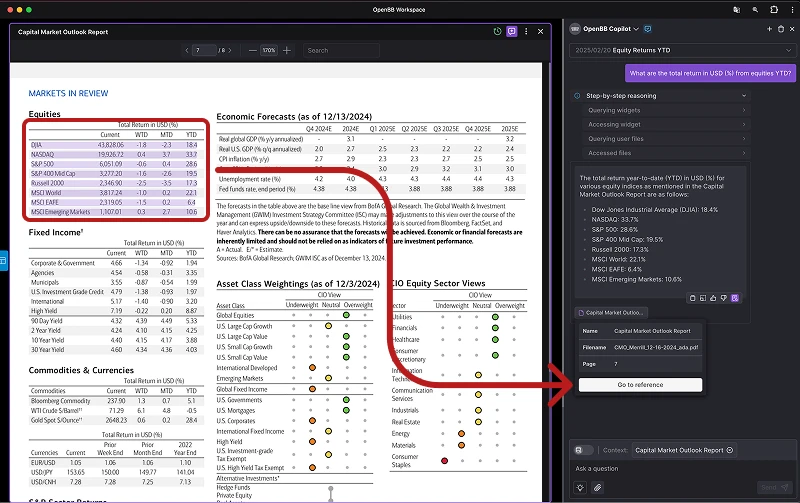
Task: Click the thumbs up icon on the response
Action: (x=714, y=297)
